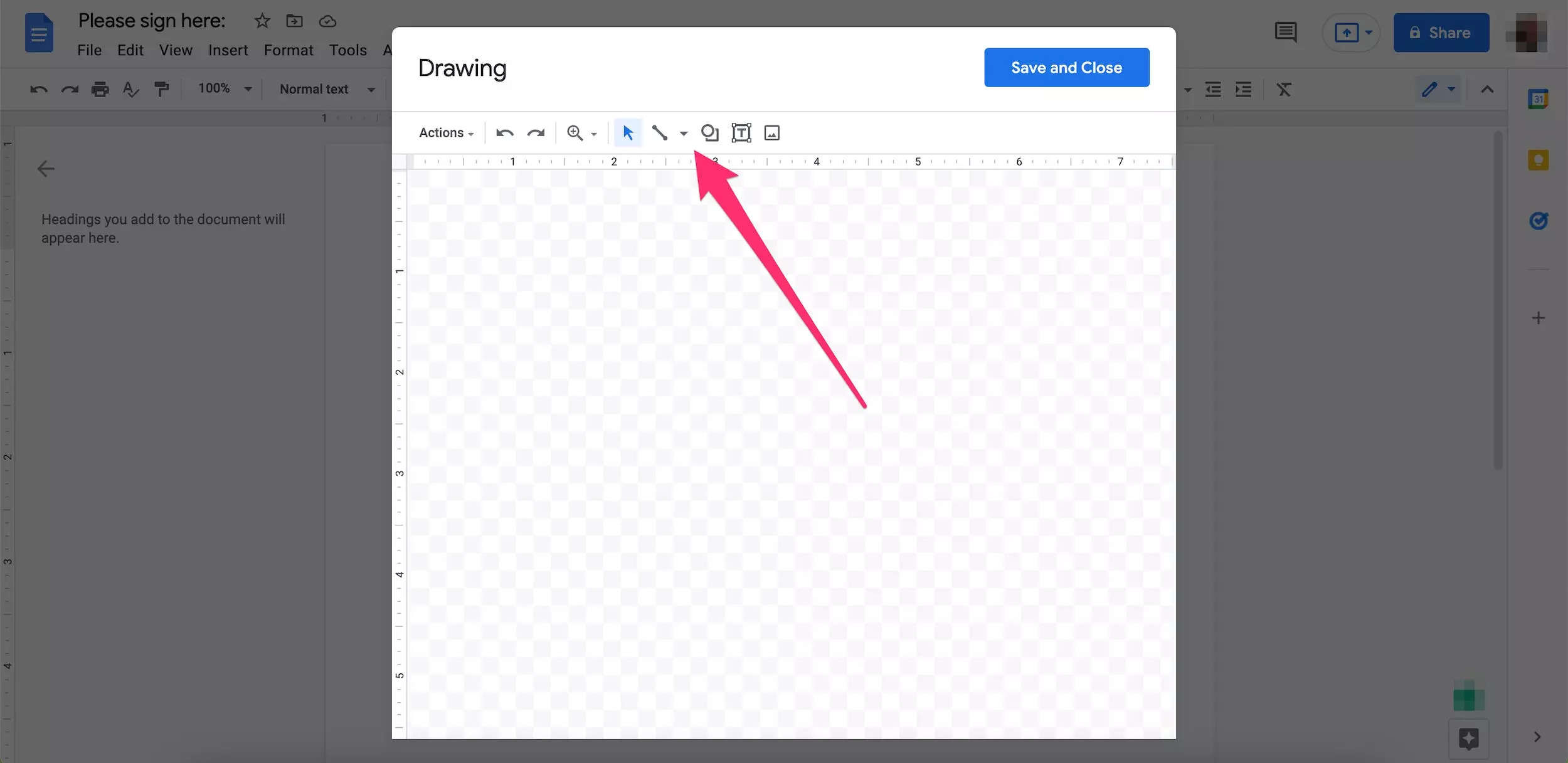
Task: Select the Text box tool
Action: tap(740, 132)
